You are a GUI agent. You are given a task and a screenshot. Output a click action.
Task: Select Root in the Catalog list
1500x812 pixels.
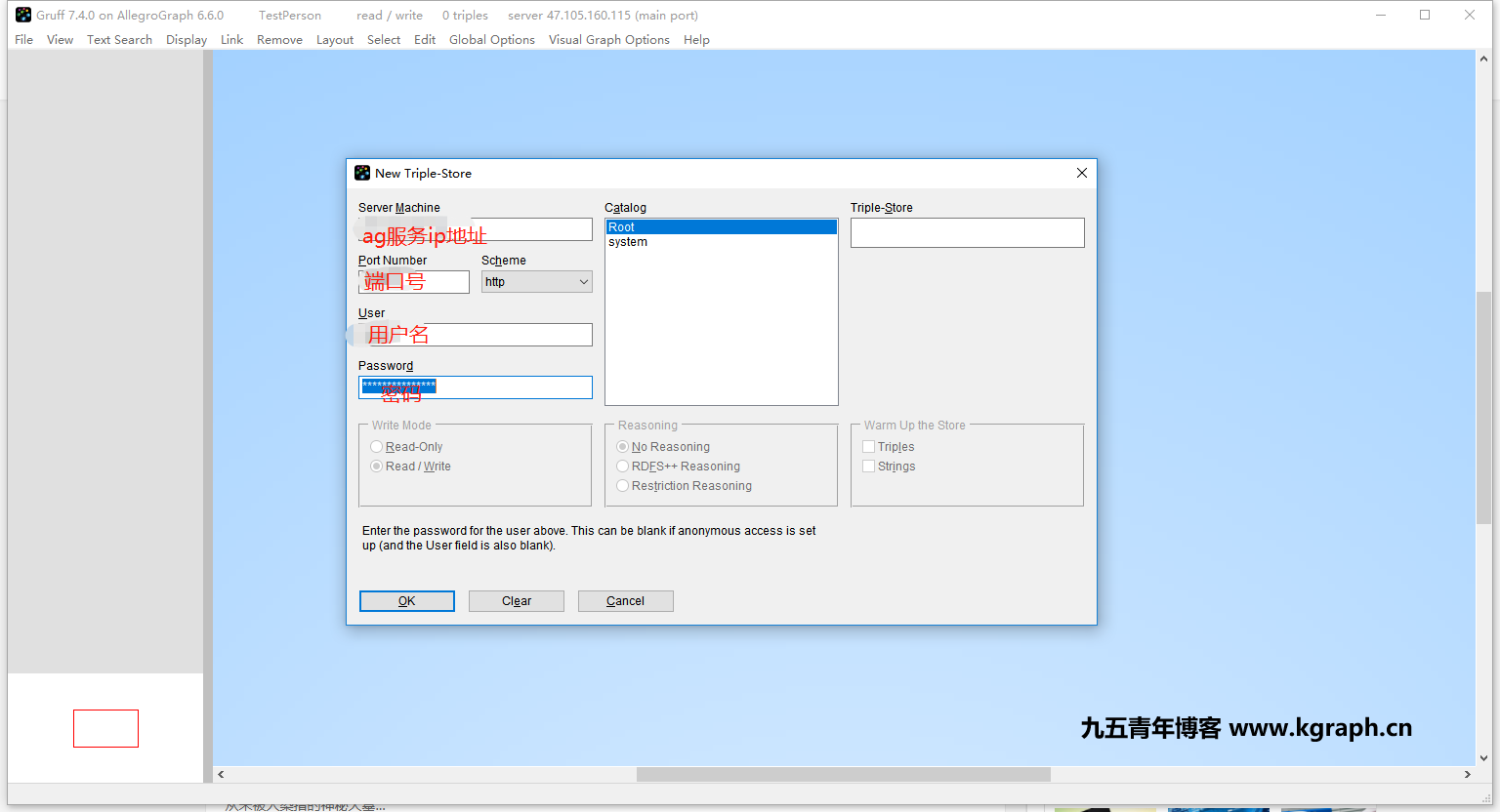click(x=722, y=227)
